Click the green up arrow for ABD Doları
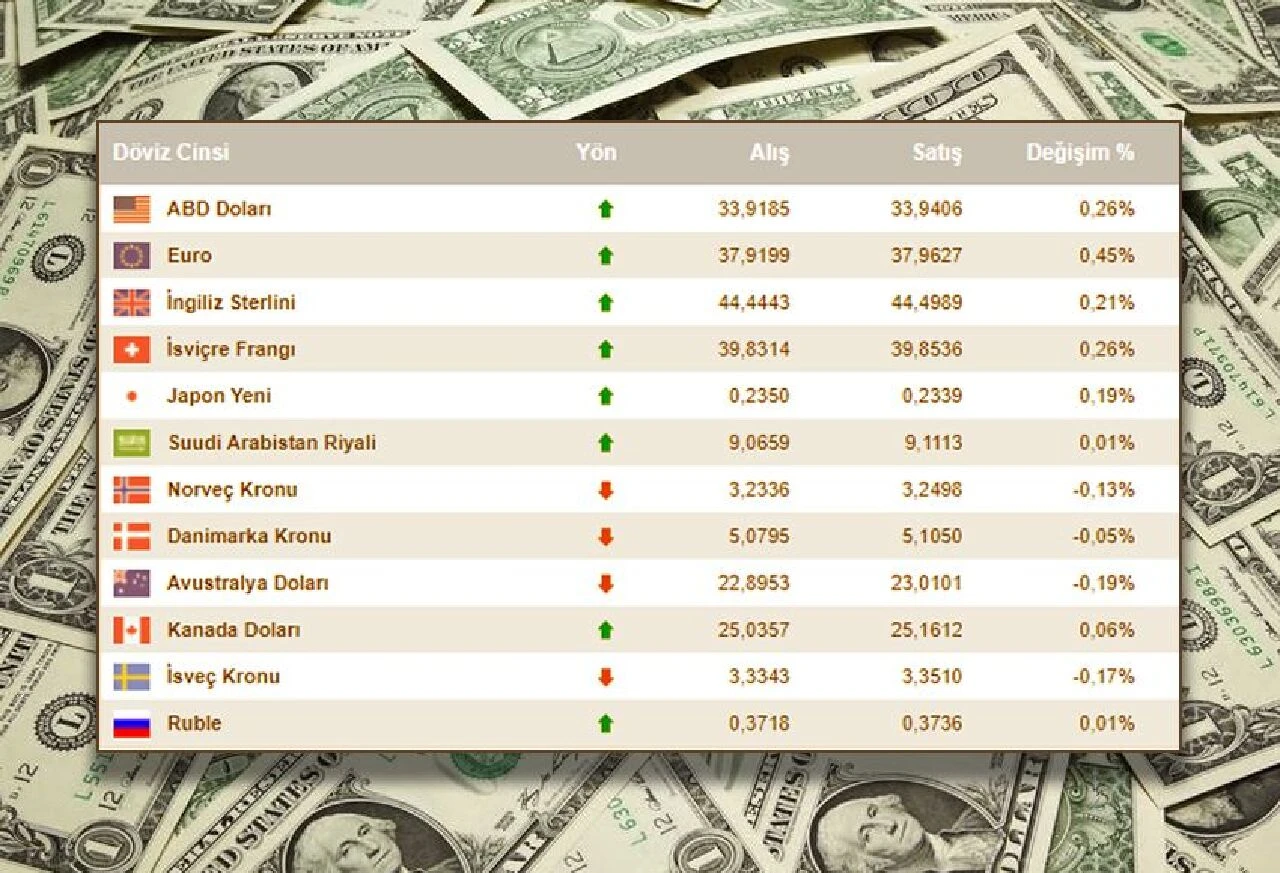The width and height of the screenshot is (1280, 873). [x=604, y=209]
